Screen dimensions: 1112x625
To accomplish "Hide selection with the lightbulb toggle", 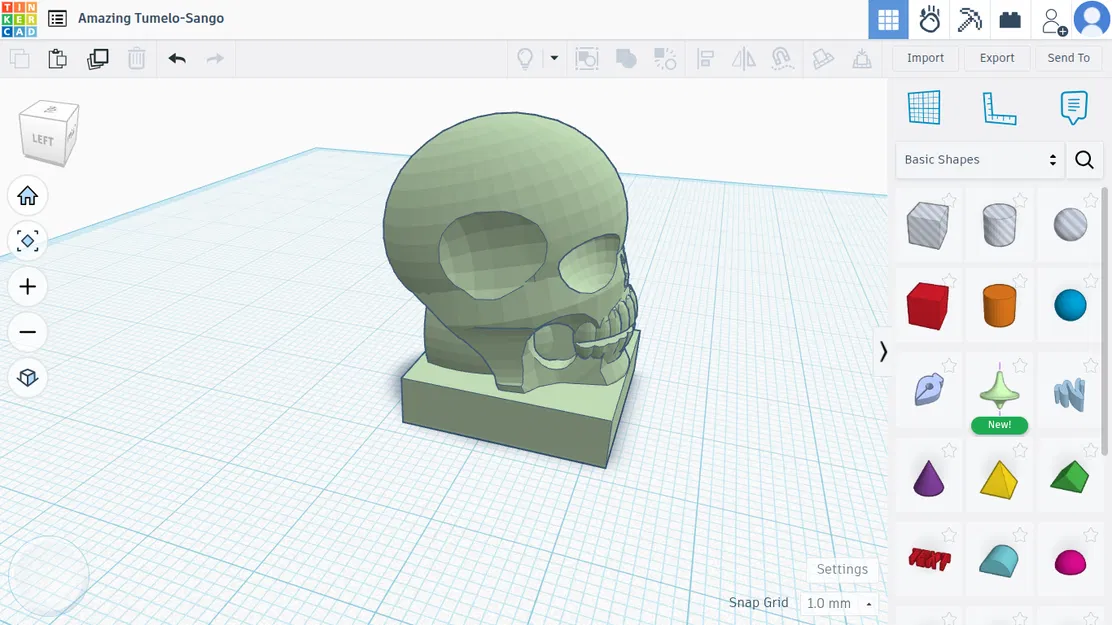I will pyautogui.click(x=526, y=58).
